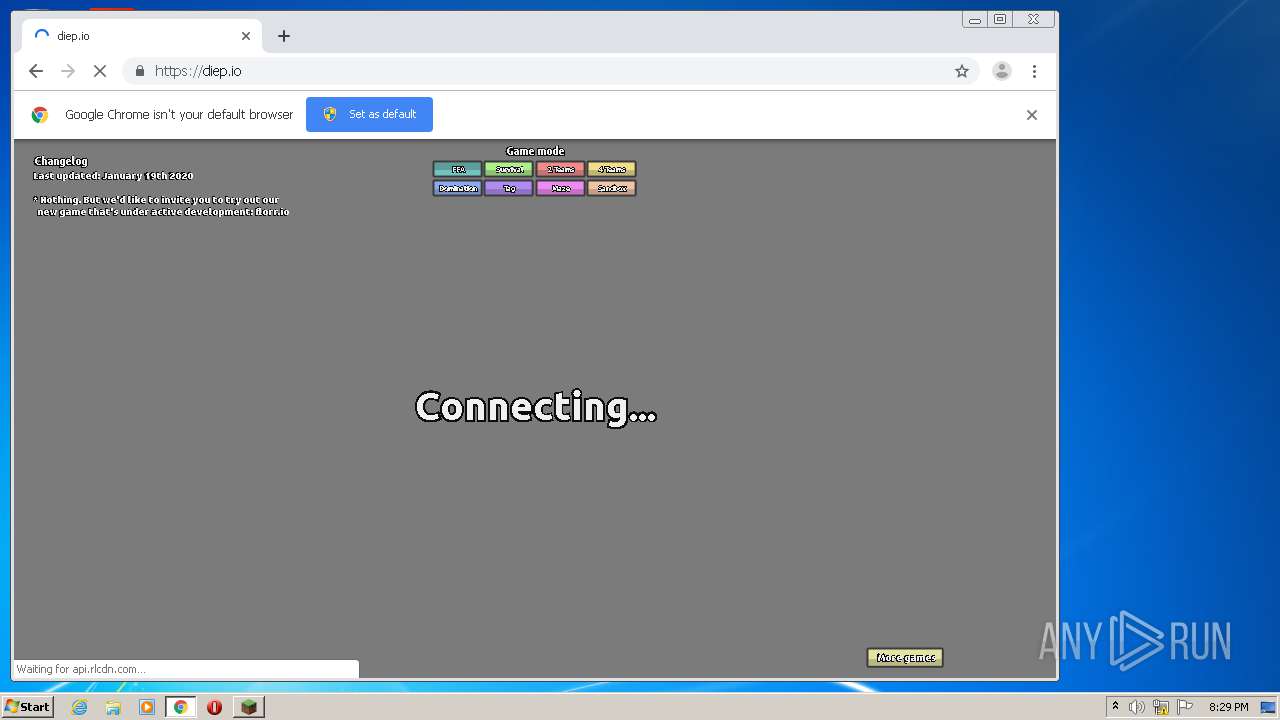Open the network status tray icon
Image resolution: width=1280 pixels, height=720 pixels.
pyautogui.click(x=1161, y=707)
